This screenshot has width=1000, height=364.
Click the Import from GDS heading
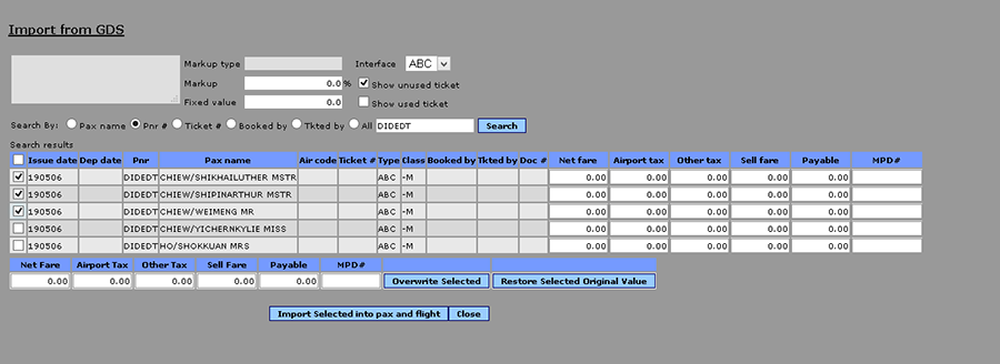[66, 30]
